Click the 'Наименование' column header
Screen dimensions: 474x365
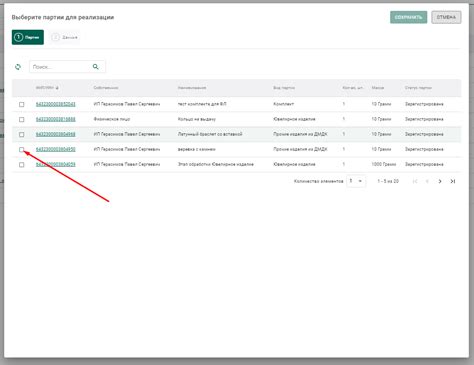click(192, 88)
